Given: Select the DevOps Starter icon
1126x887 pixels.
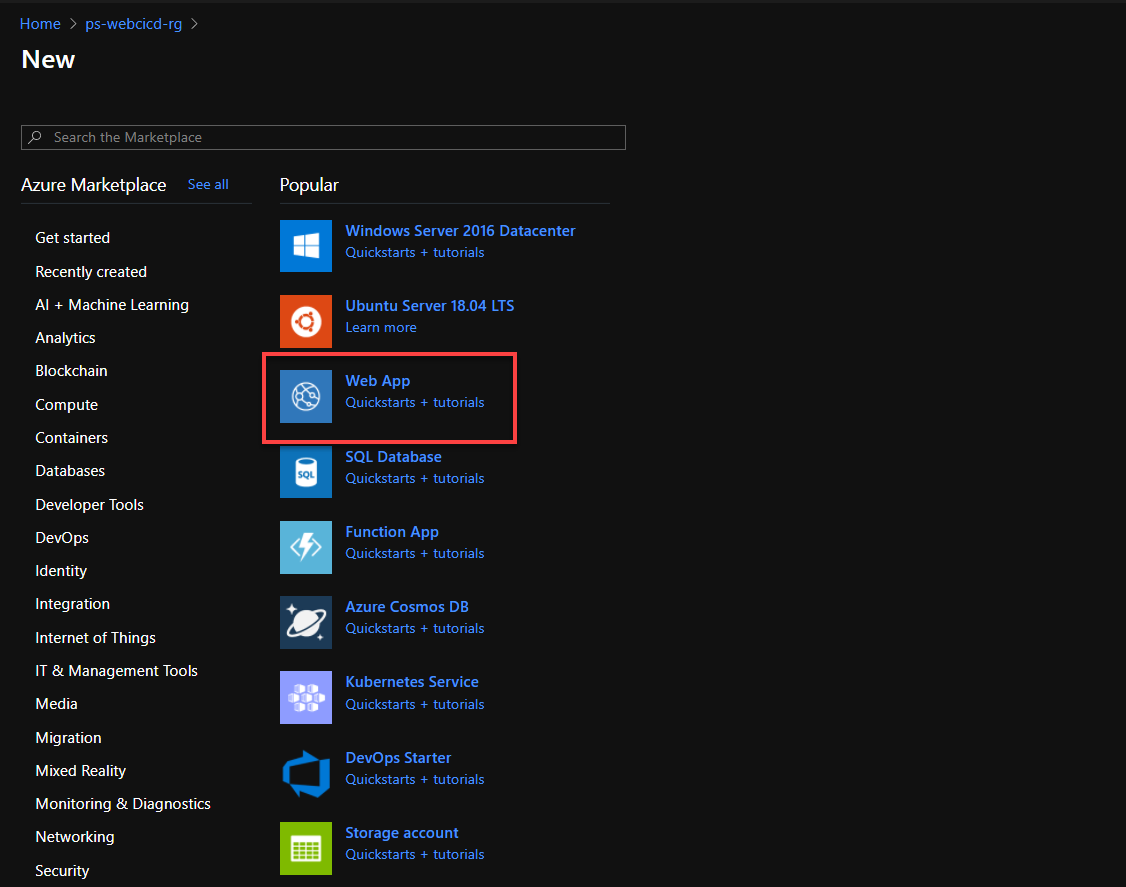Looking at the screenshot, I should coord(305,772).
